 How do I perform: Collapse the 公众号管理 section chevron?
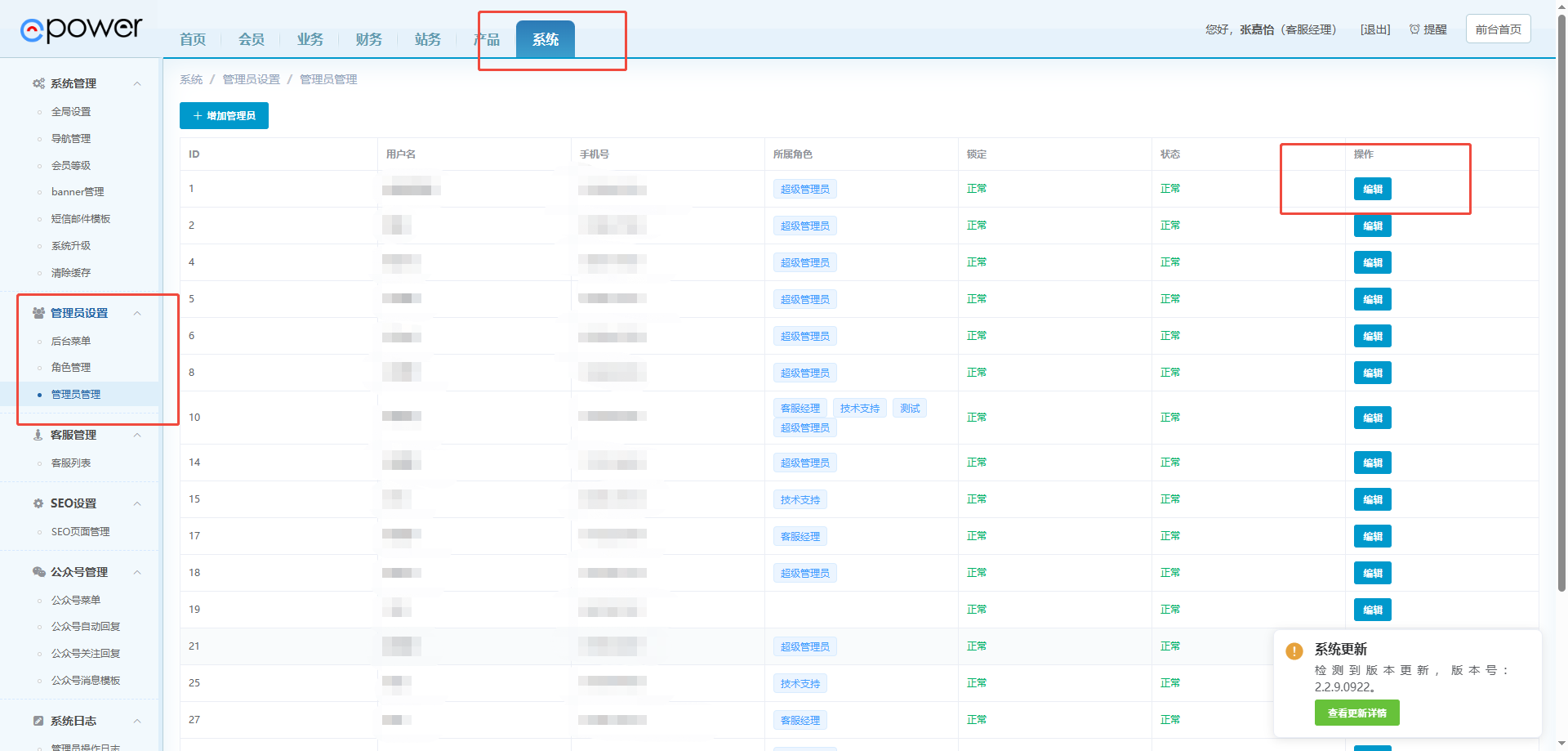(x=137, y=572)
